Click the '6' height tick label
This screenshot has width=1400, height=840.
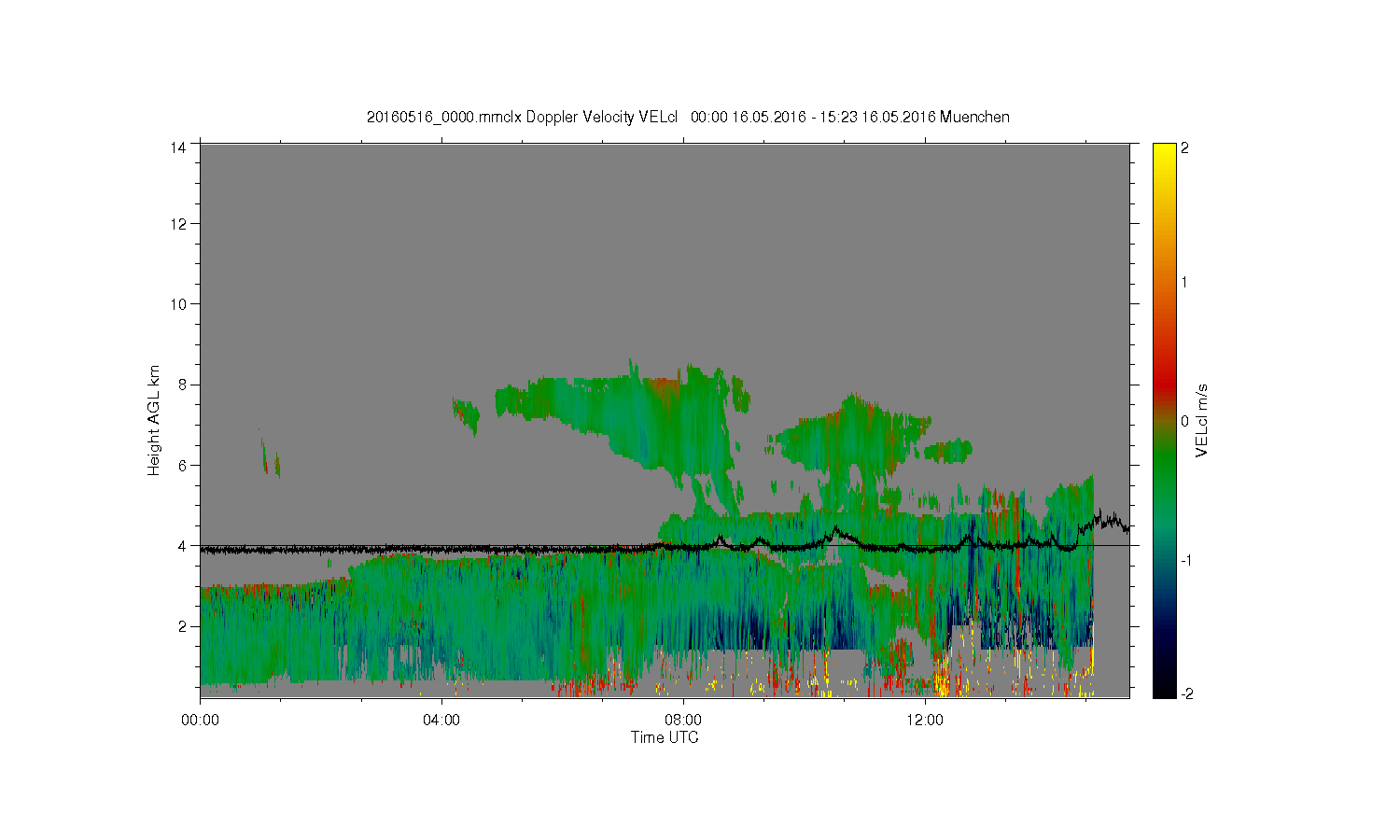tap(182, 465)
